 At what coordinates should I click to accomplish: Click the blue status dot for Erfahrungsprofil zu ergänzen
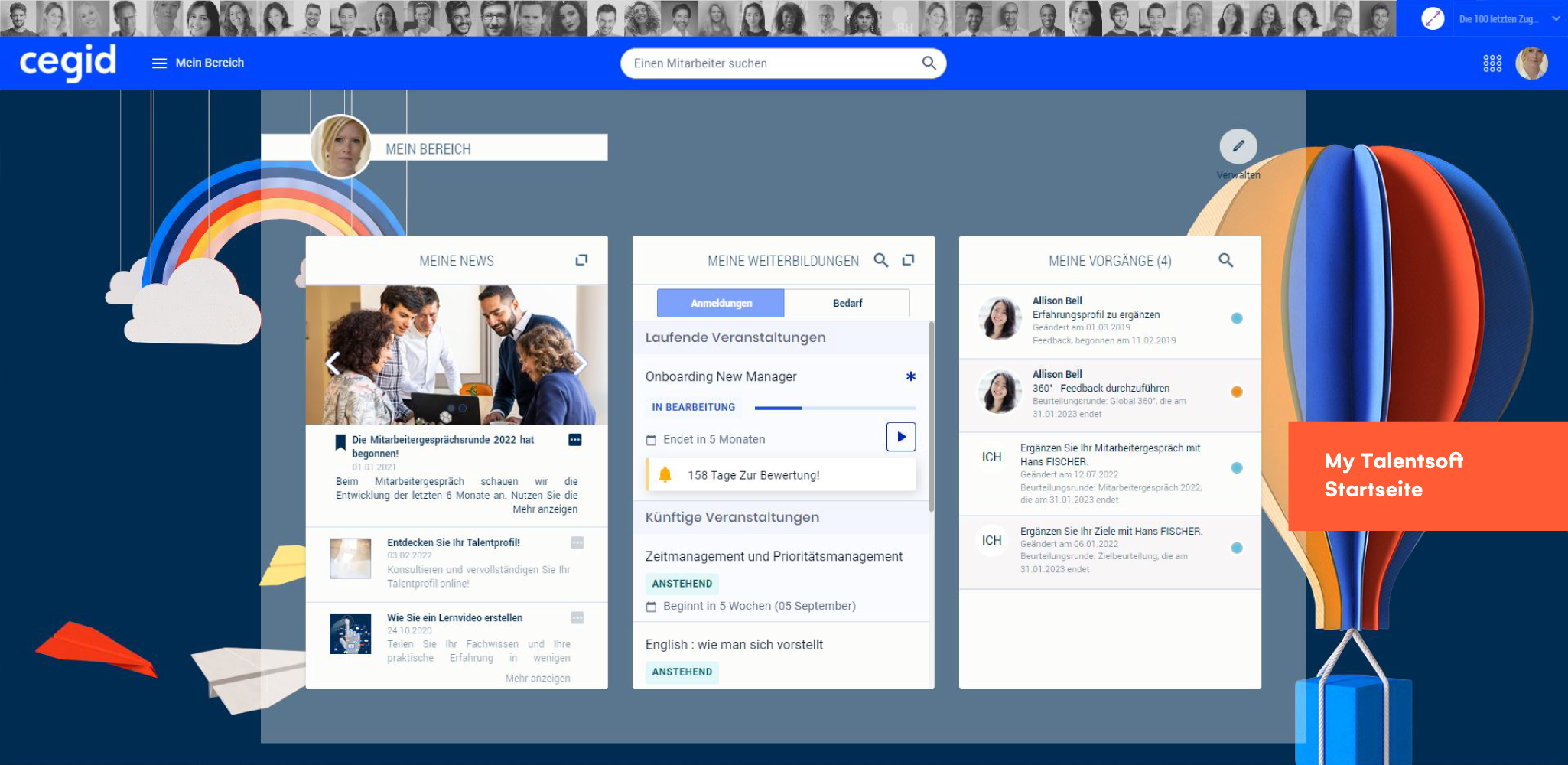tap(1237, 318)
